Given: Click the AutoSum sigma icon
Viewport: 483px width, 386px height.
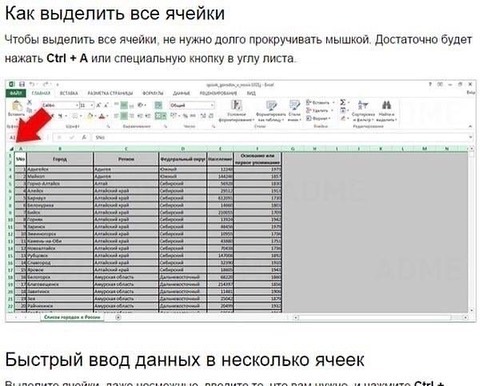Looking at the screenshot, I should click(x=343, y=102).
